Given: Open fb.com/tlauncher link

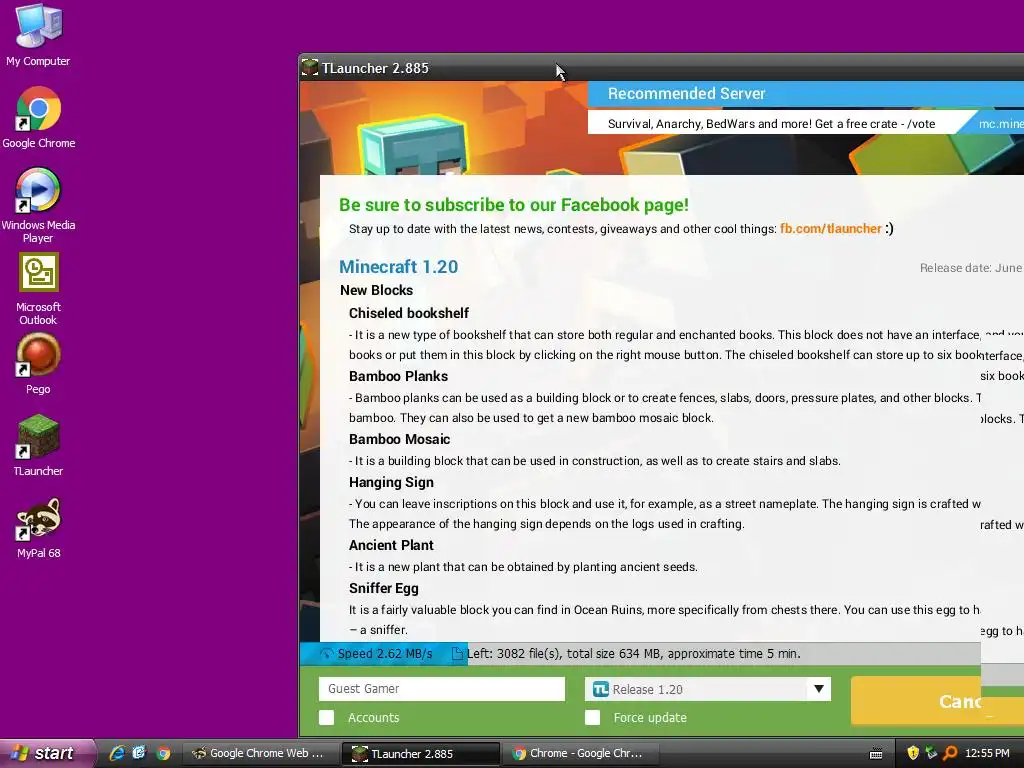Looking at the screenshot, I should coord(831,229).
